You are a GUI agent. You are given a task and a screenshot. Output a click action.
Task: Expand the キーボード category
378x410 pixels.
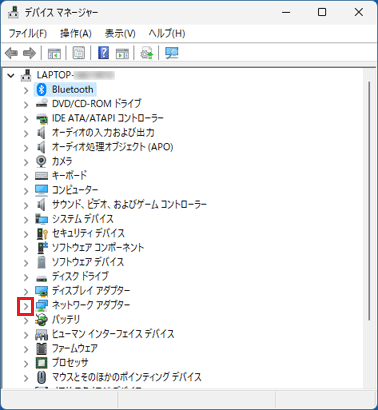[x=26, y=176]
